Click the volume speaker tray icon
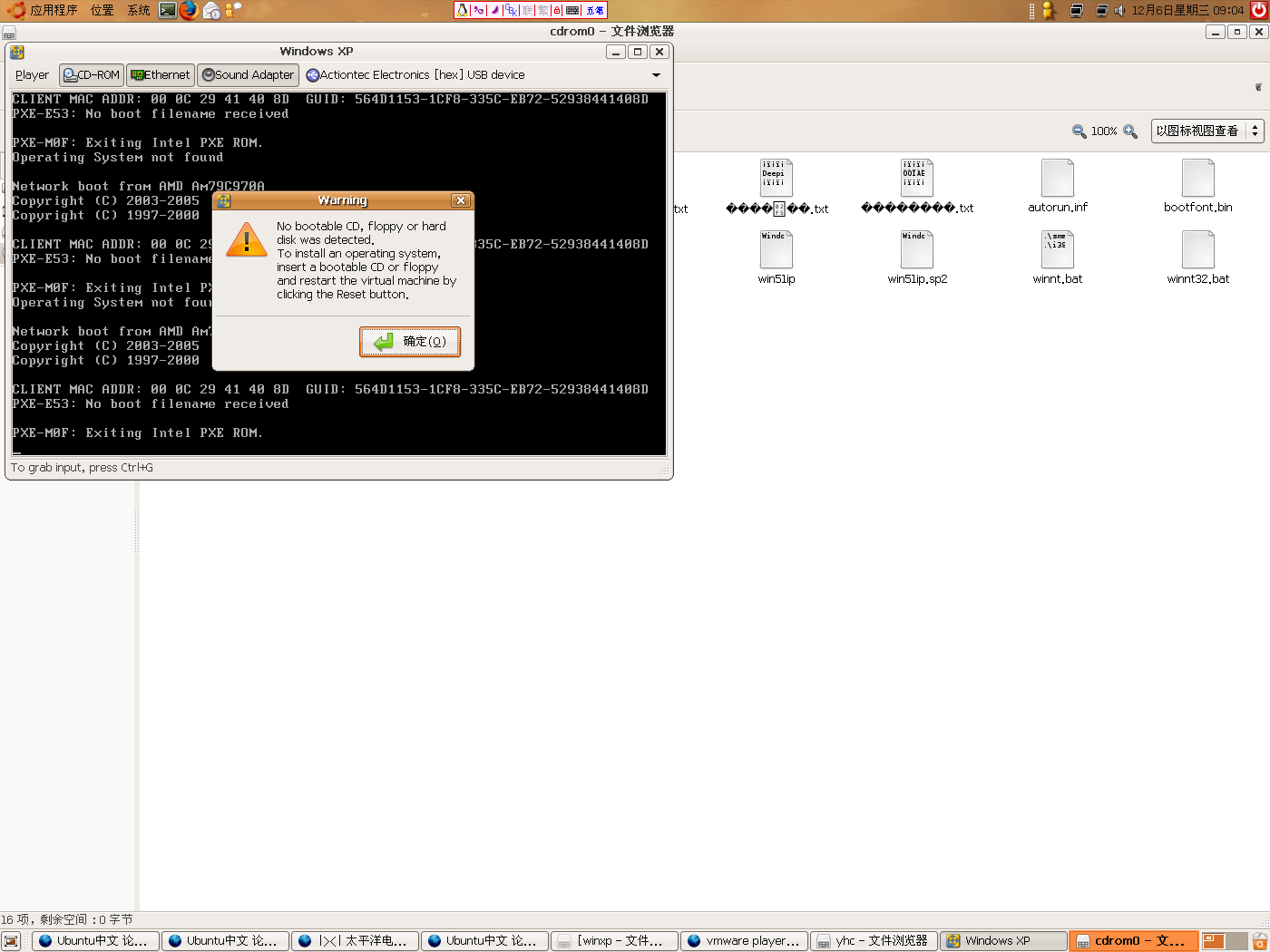The height and width of the screenshot is (952, 1270). click(1120, 10)
